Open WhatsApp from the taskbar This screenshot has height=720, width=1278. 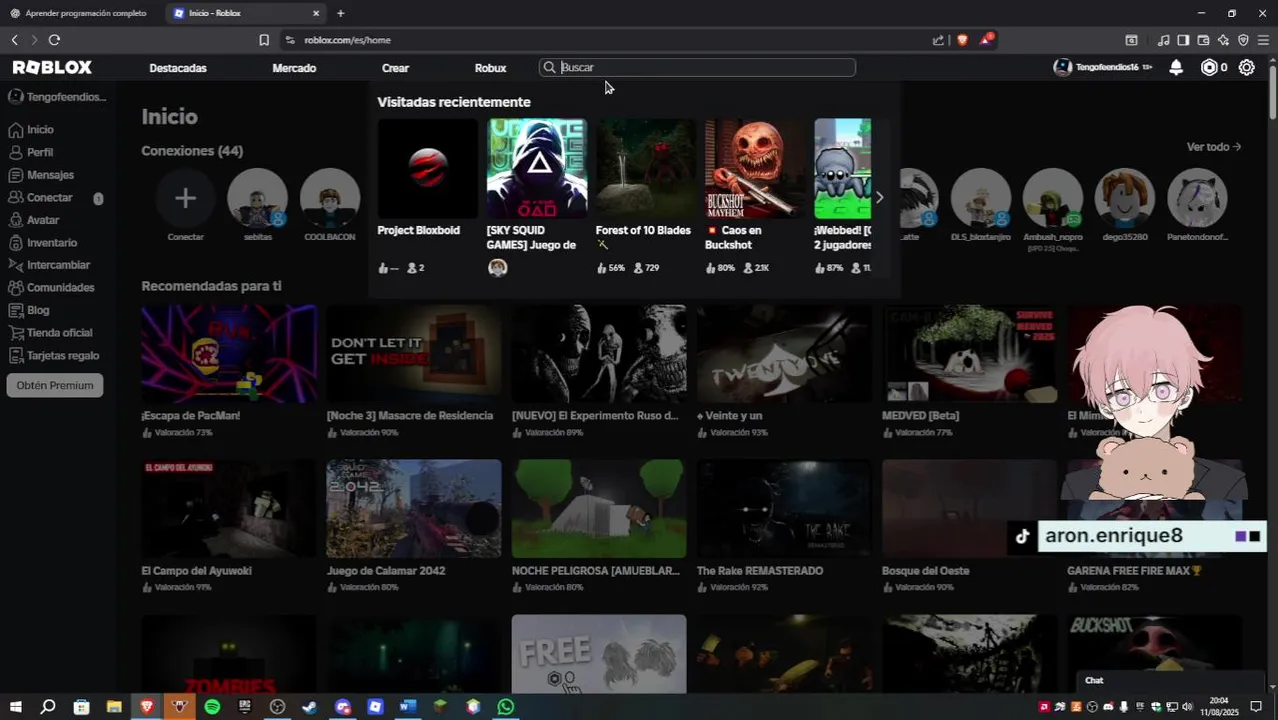pyautogui.click(x=506, y=706)
